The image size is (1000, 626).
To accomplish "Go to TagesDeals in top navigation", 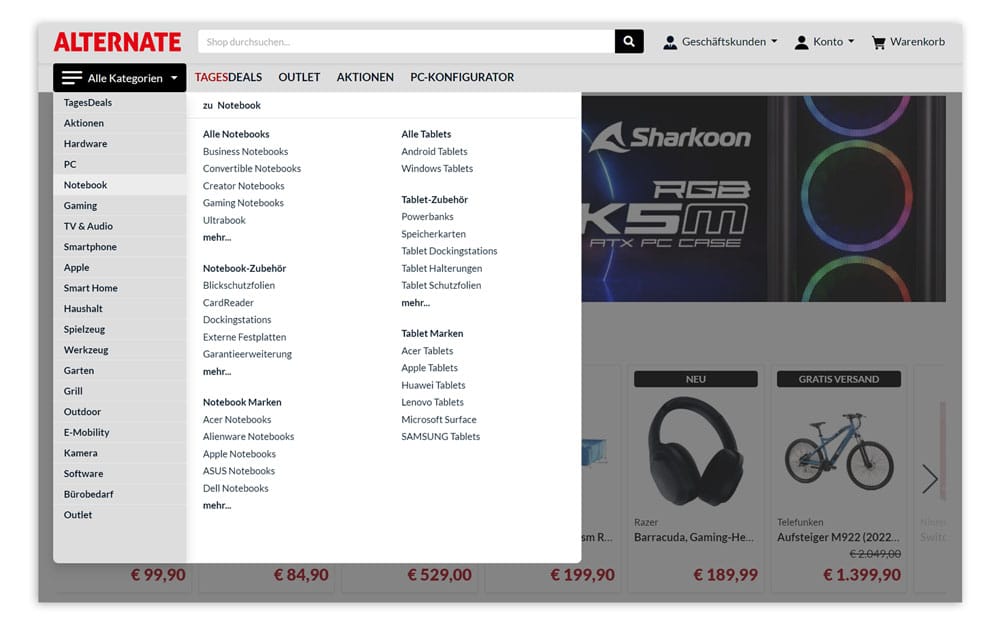I will [x=228, y=77].
